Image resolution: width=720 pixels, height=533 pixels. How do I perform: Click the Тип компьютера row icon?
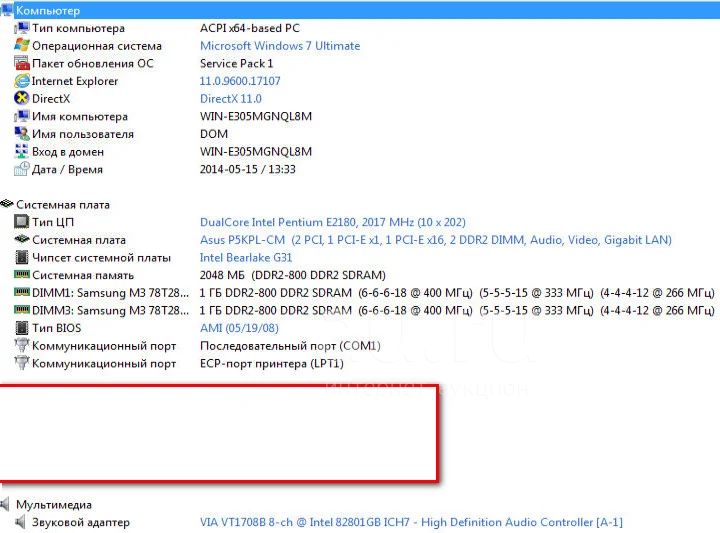[22, 28]
